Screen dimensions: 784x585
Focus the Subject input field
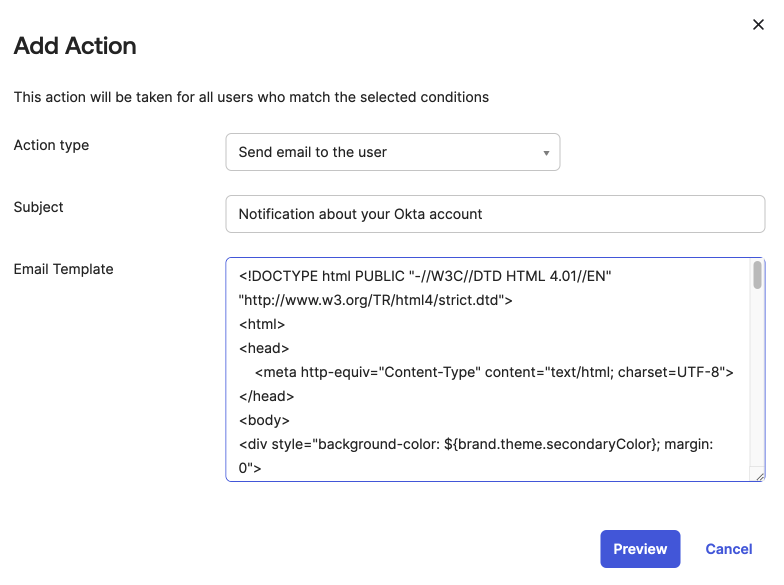click(x=495, y=214)
